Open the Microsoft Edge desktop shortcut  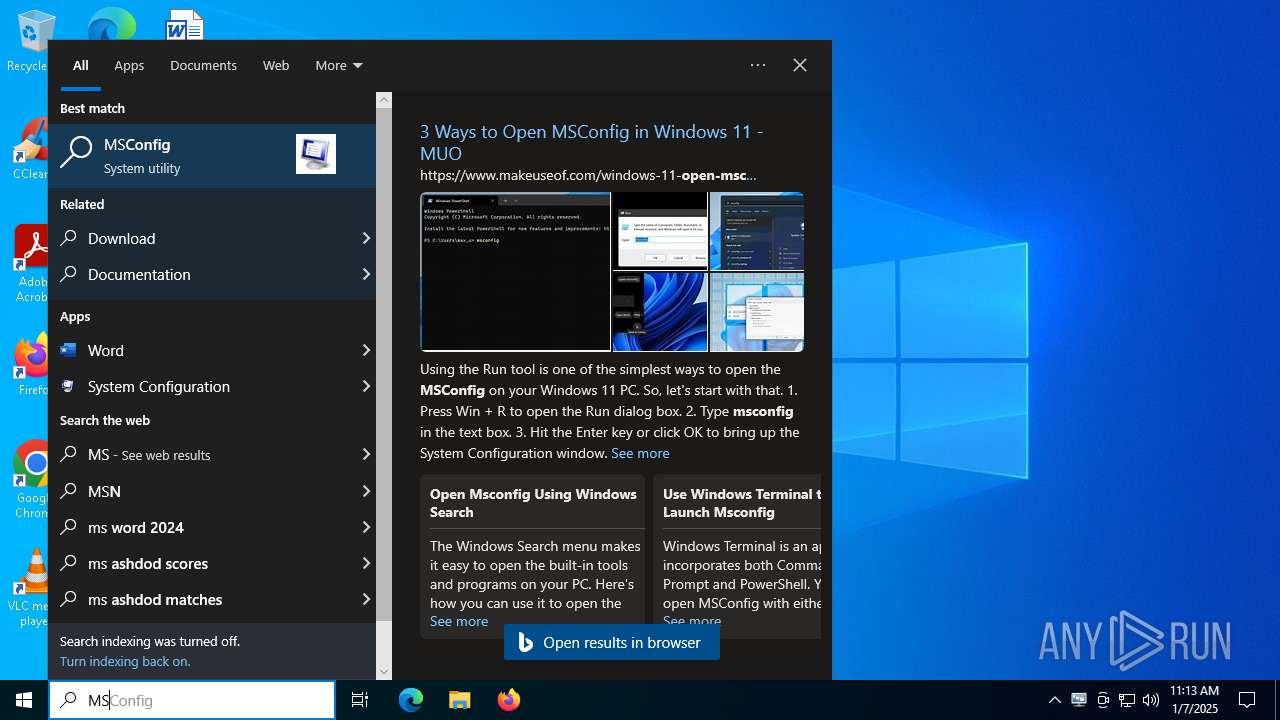pyautogui.click(x=111, y=22)
